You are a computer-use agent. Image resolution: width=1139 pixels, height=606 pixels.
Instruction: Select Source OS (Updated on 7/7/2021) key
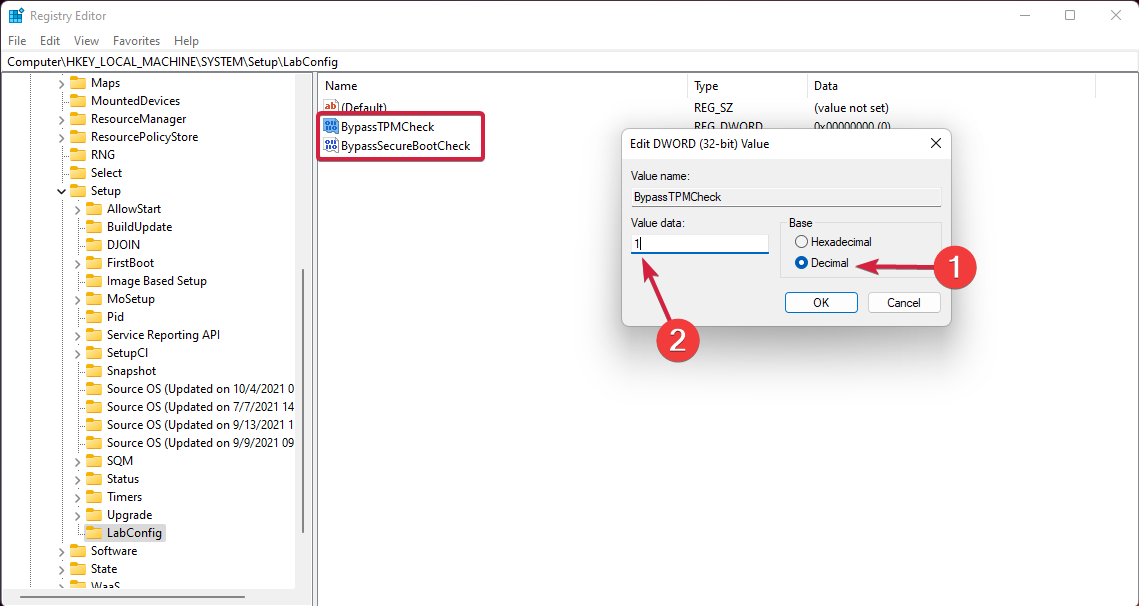[x=200, y=407]
